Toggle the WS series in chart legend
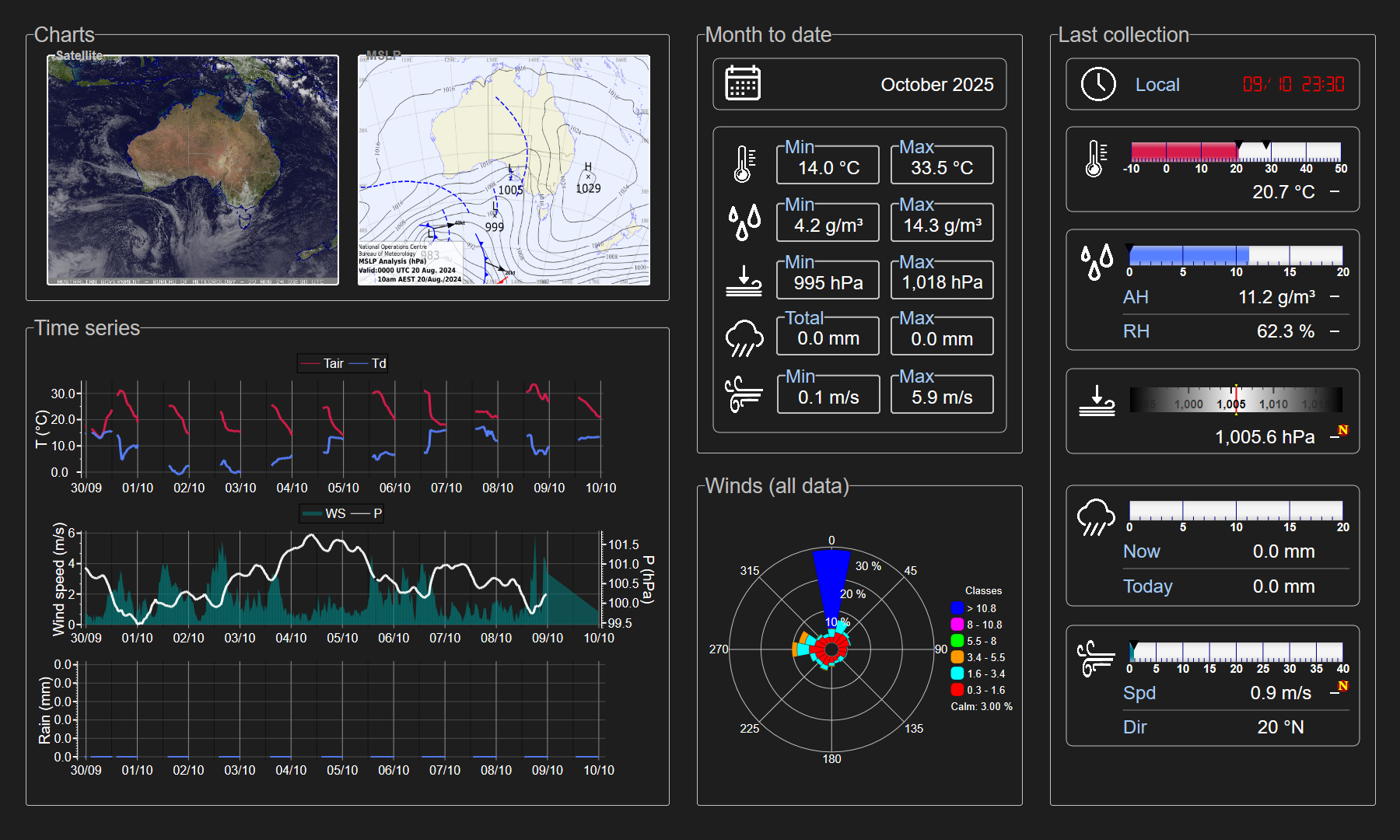The image size is (1400, 840). [325, 513]
